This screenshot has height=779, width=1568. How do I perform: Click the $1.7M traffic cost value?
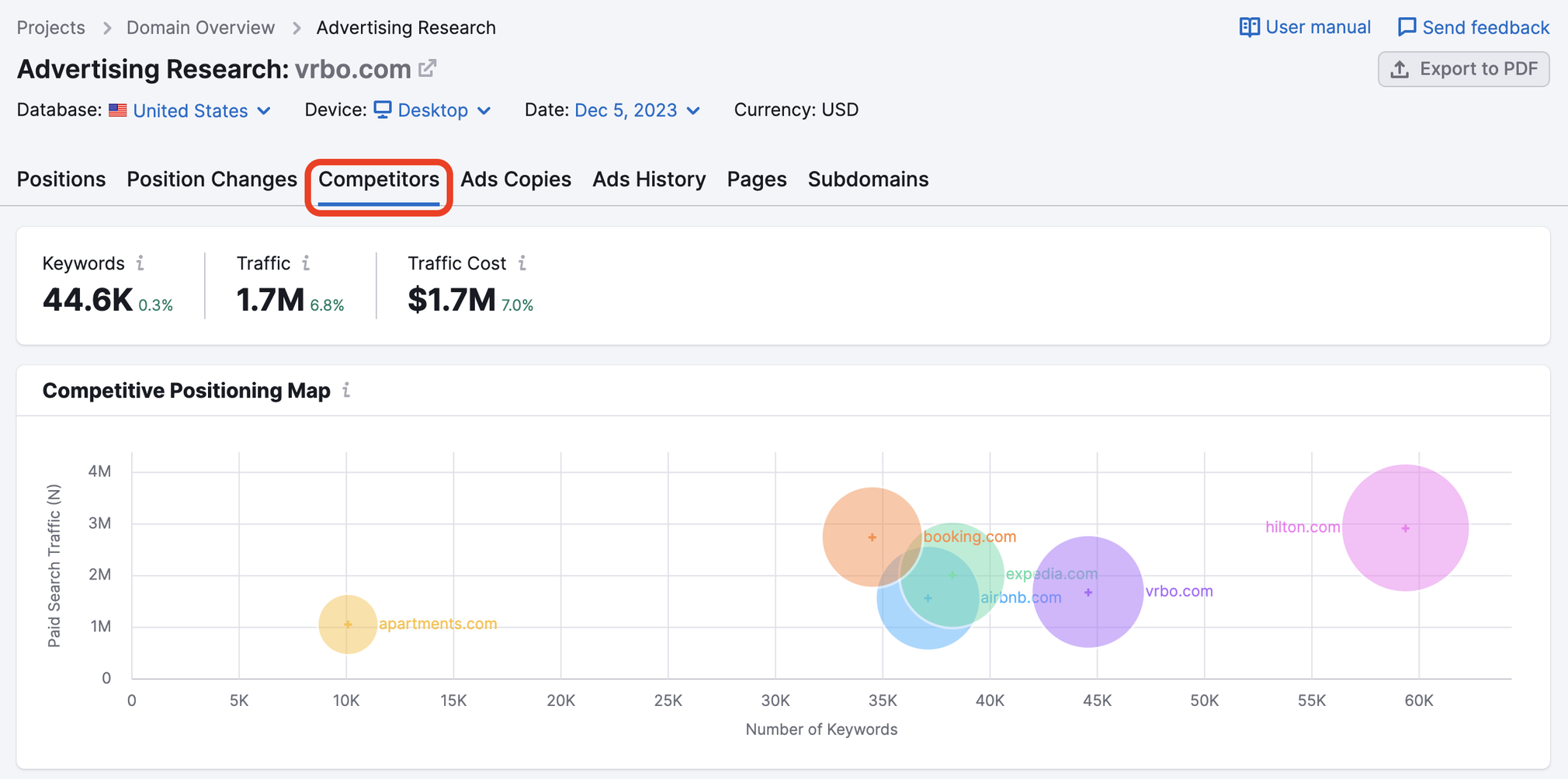point(452,300)
